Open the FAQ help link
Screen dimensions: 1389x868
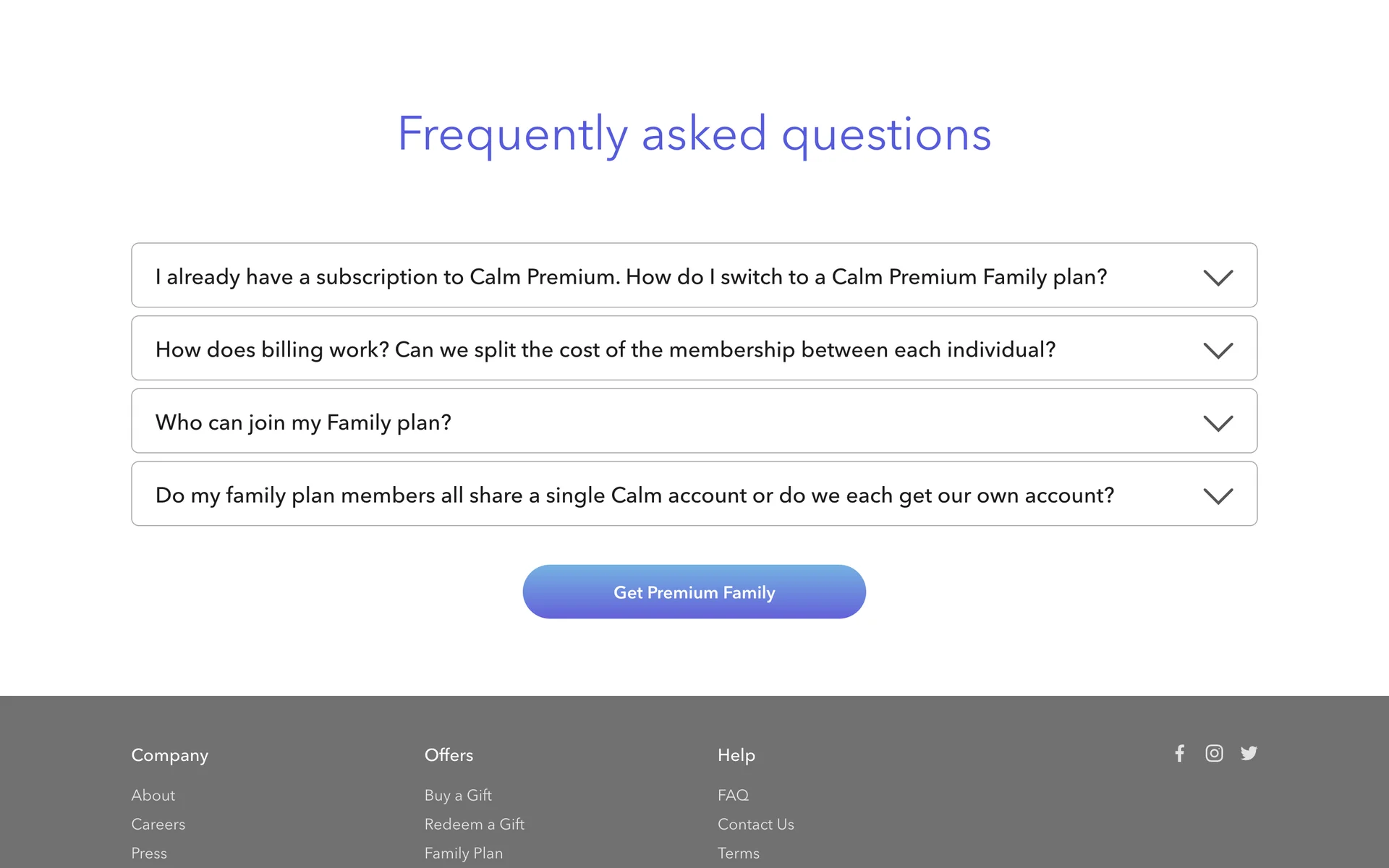pos(733,795)
